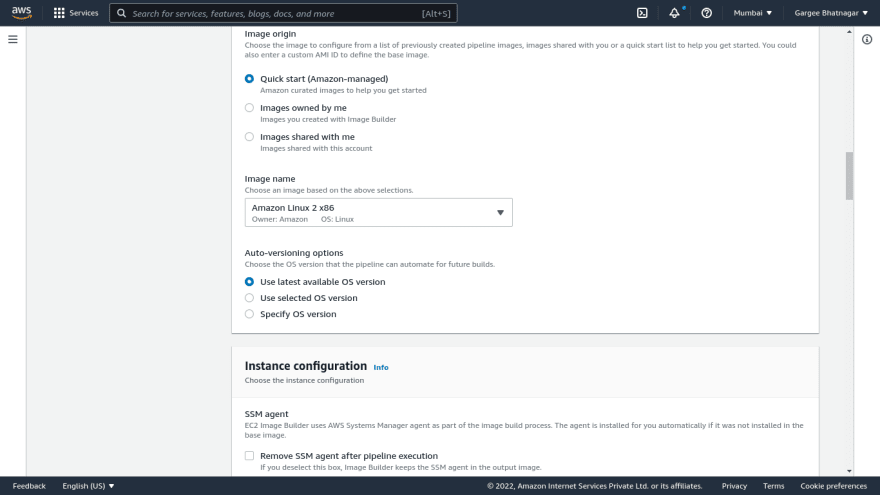Click the Feedback link in footer
The width and height of the screenshot is (880, 495).
(29, 486)
